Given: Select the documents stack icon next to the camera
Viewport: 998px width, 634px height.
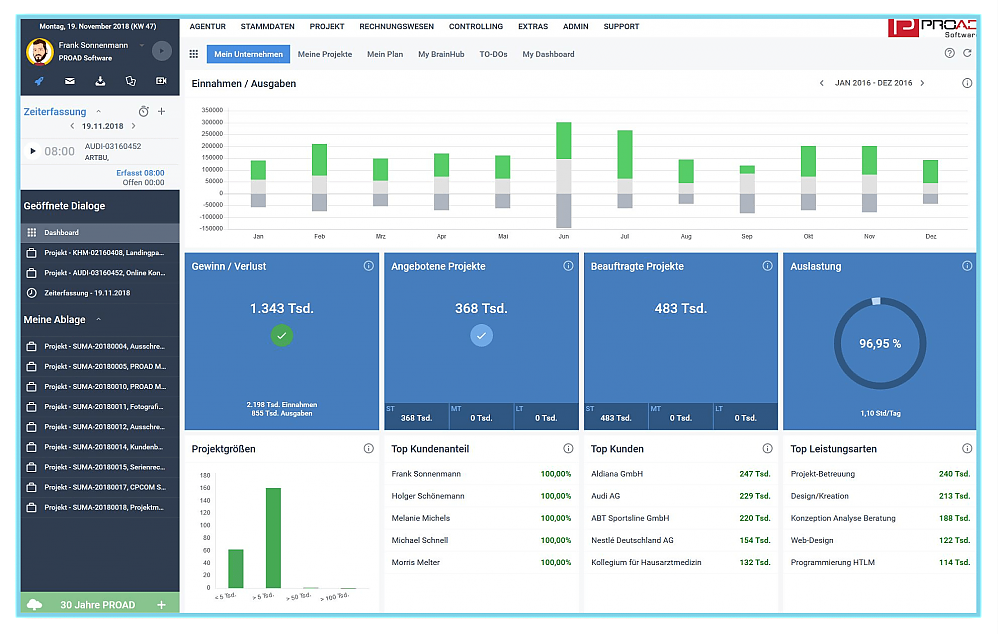Looking at the screenshot, I should (132, 81).
